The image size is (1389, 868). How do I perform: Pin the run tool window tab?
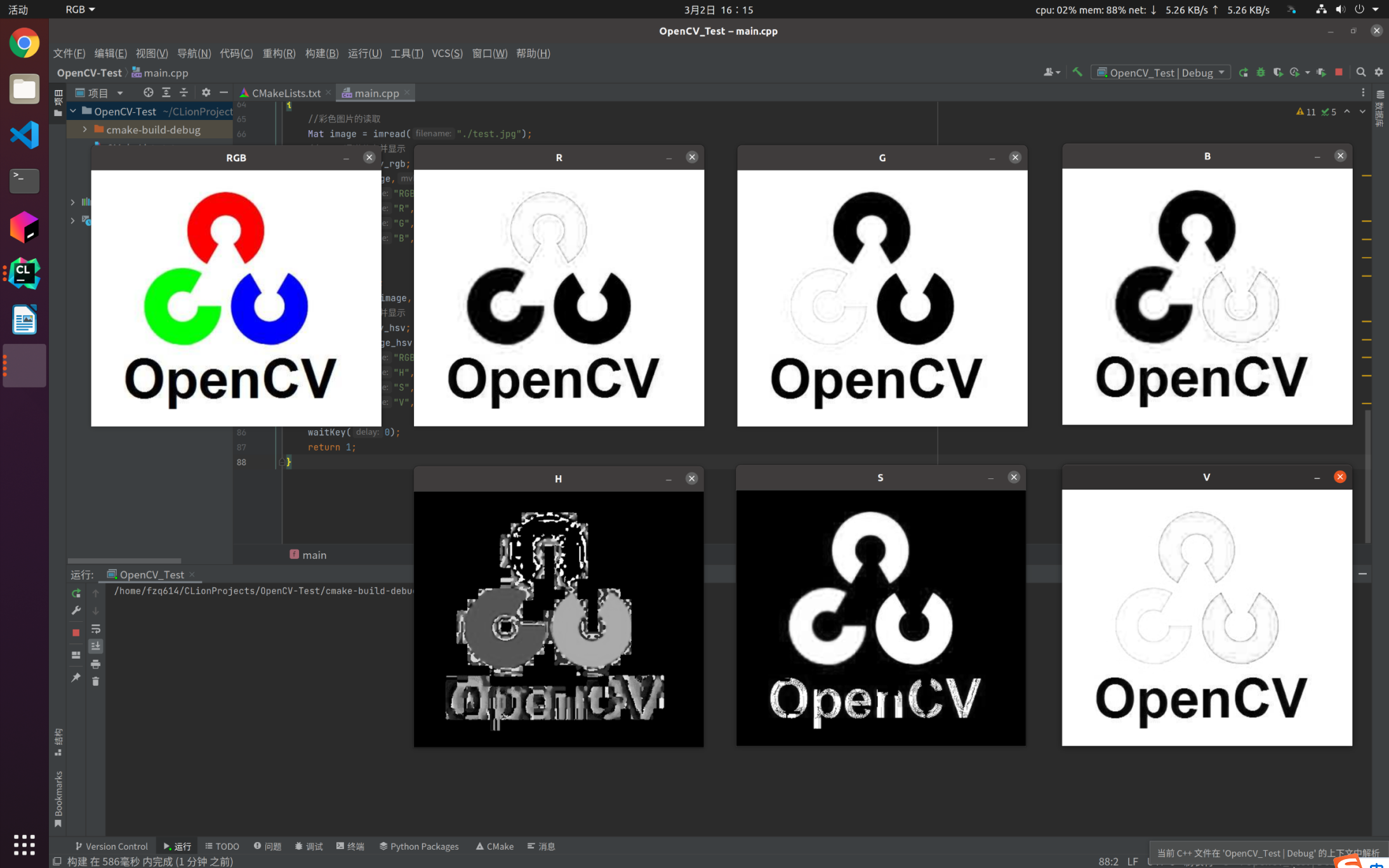pyautogui.click(x=76, y=678)
